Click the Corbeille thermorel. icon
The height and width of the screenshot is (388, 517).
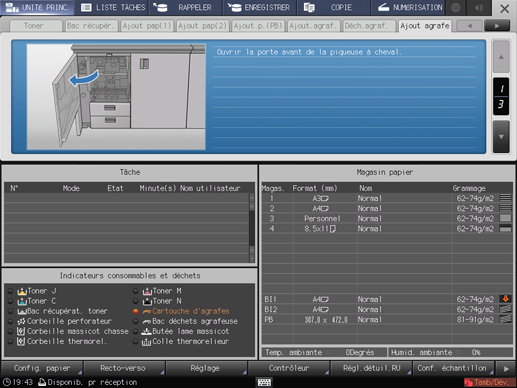click(21, 341)
